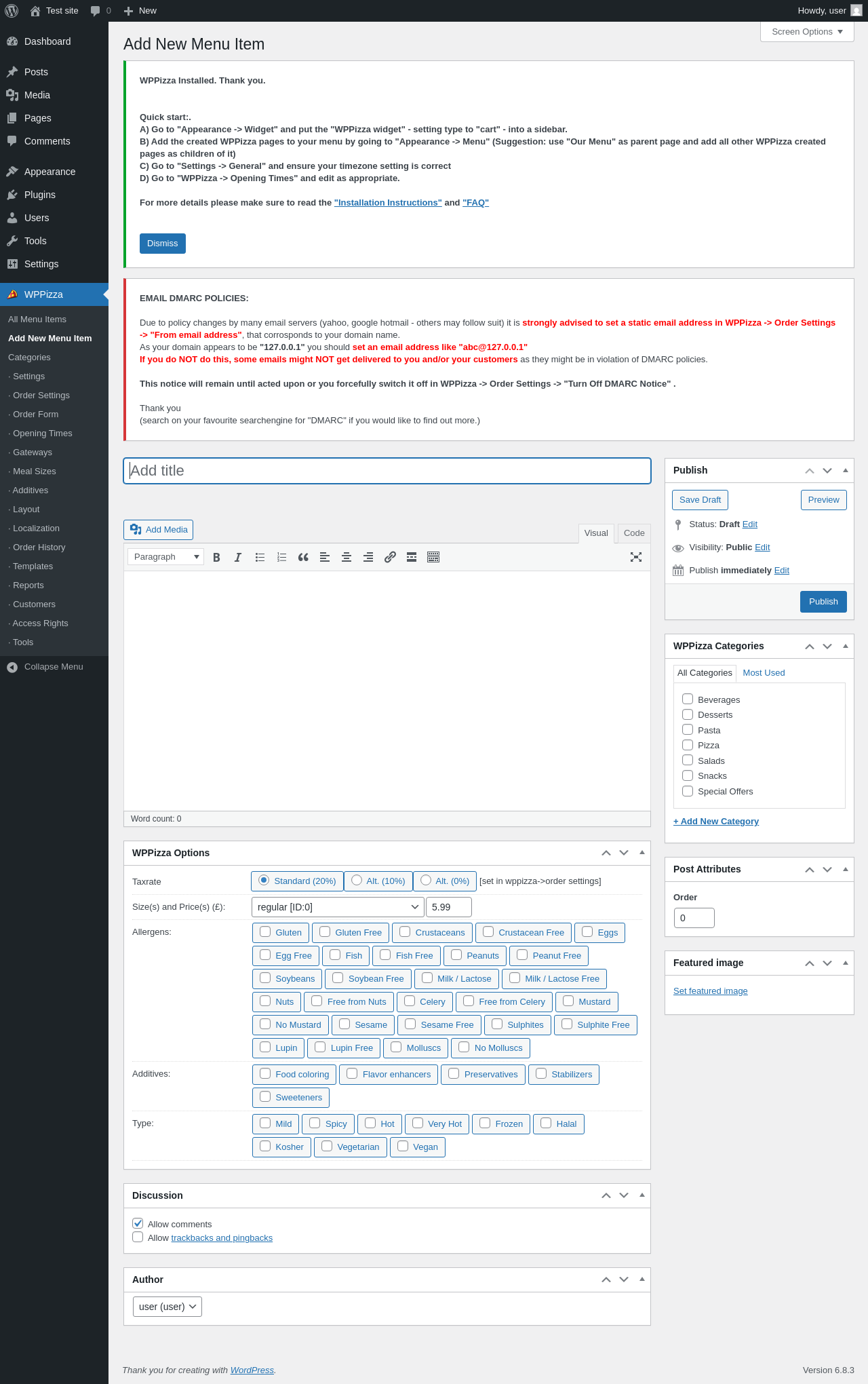Viewport: 868px width, 1384px height.
Task: Align text right in editor
Action: click(x=368, y=557)
